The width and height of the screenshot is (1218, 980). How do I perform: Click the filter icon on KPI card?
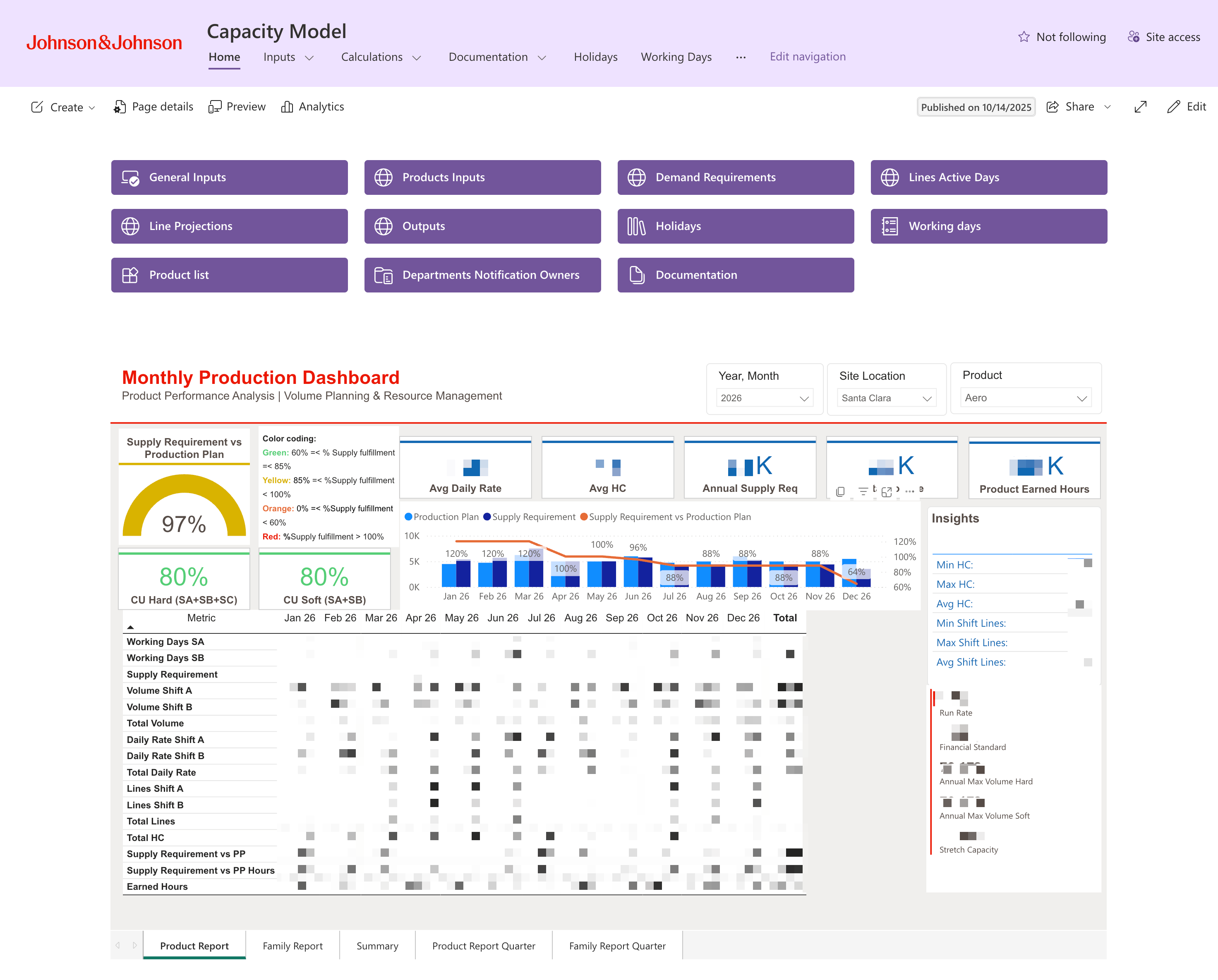tap(863, 491)
